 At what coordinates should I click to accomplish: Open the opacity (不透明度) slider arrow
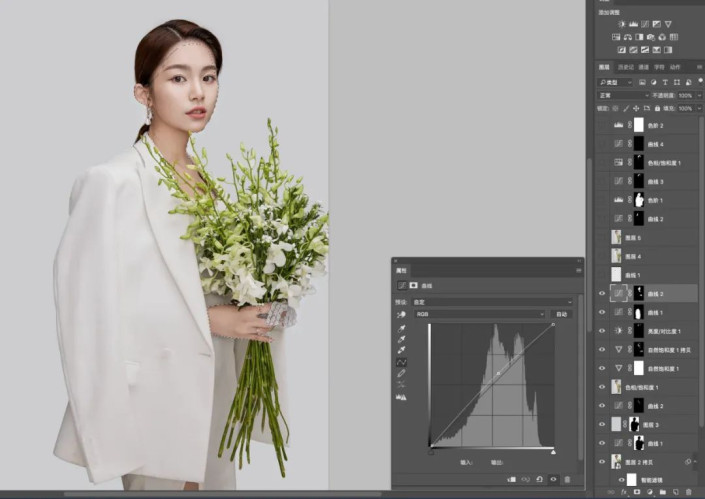point(699,95)
